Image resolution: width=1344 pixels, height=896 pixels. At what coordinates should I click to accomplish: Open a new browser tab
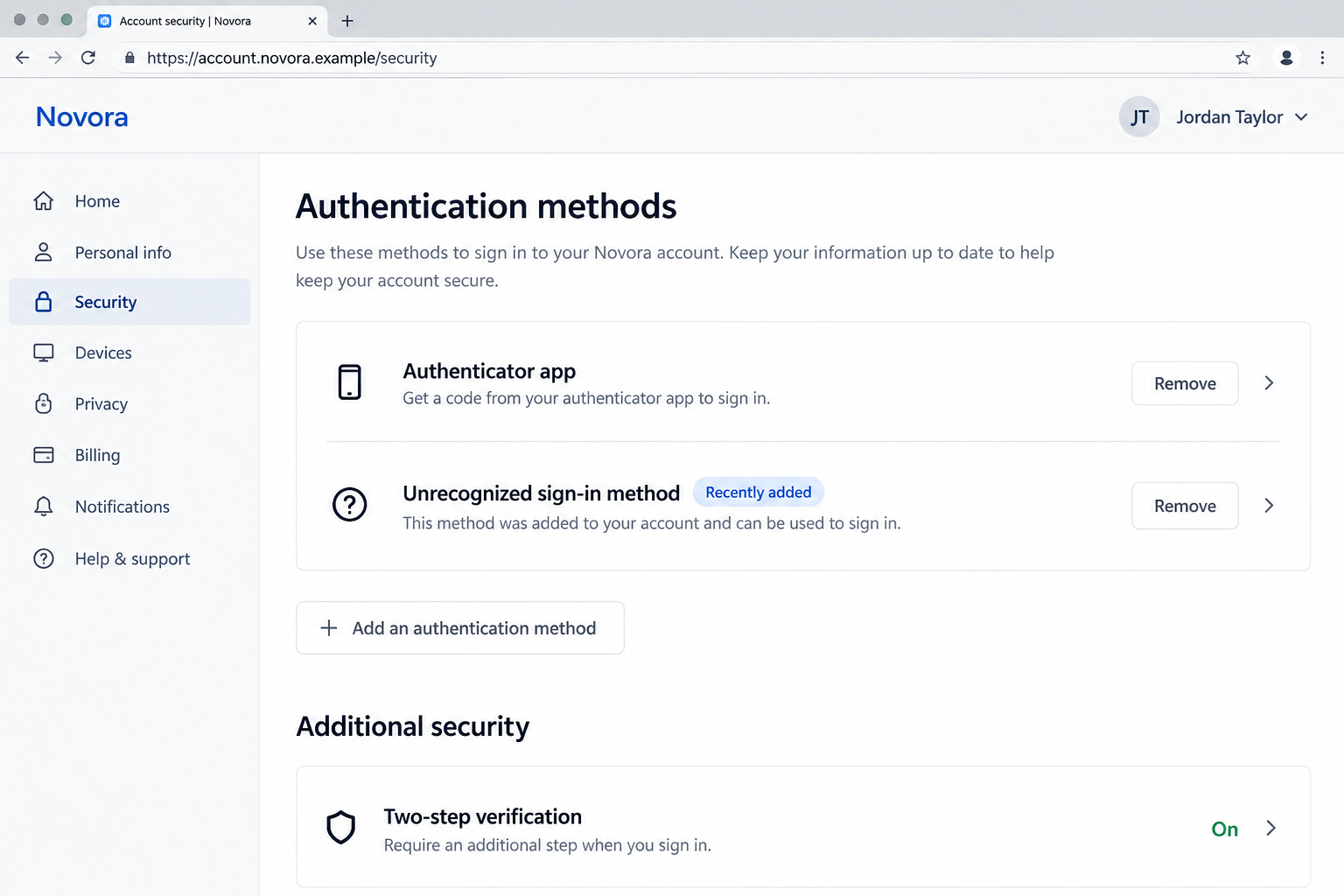(x=347, y=21)
